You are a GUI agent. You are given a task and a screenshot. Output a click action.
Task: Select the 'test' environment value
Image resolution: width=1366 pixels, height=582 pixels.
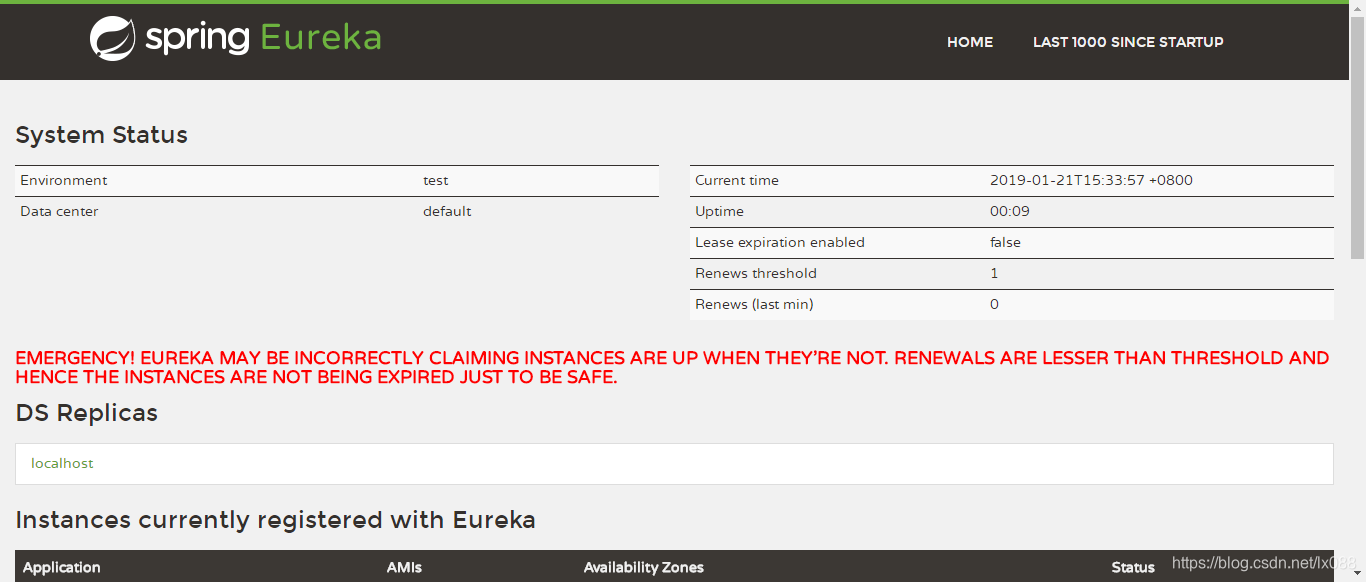436,181
